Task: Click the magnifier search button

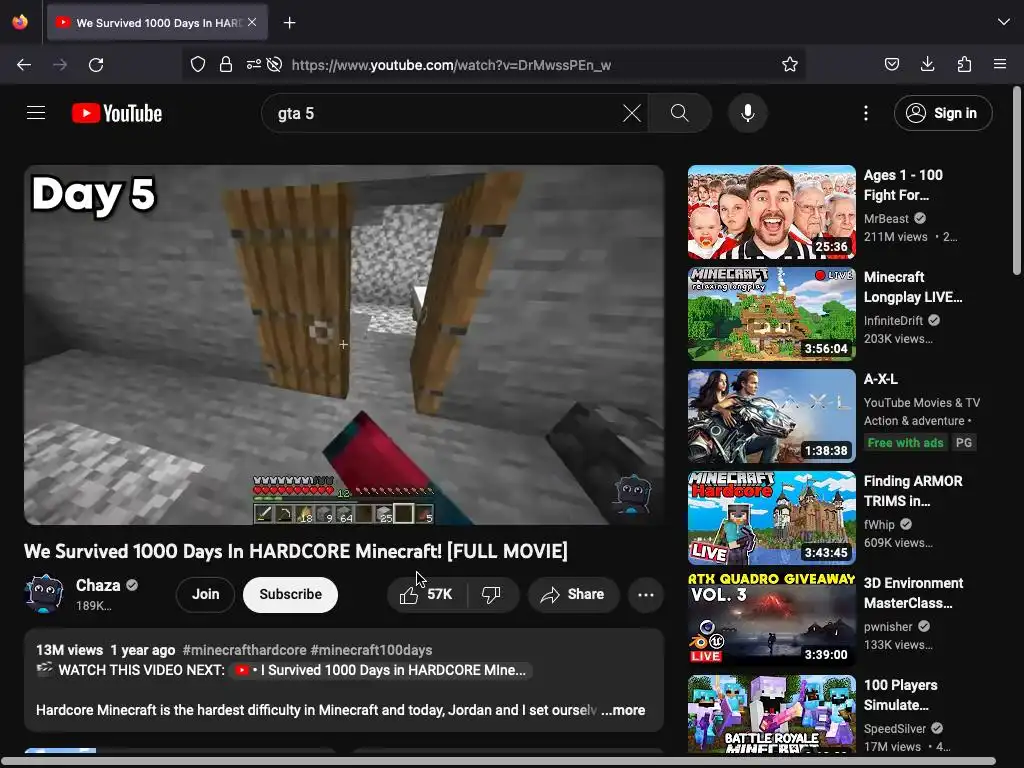Action: (679, 113)
